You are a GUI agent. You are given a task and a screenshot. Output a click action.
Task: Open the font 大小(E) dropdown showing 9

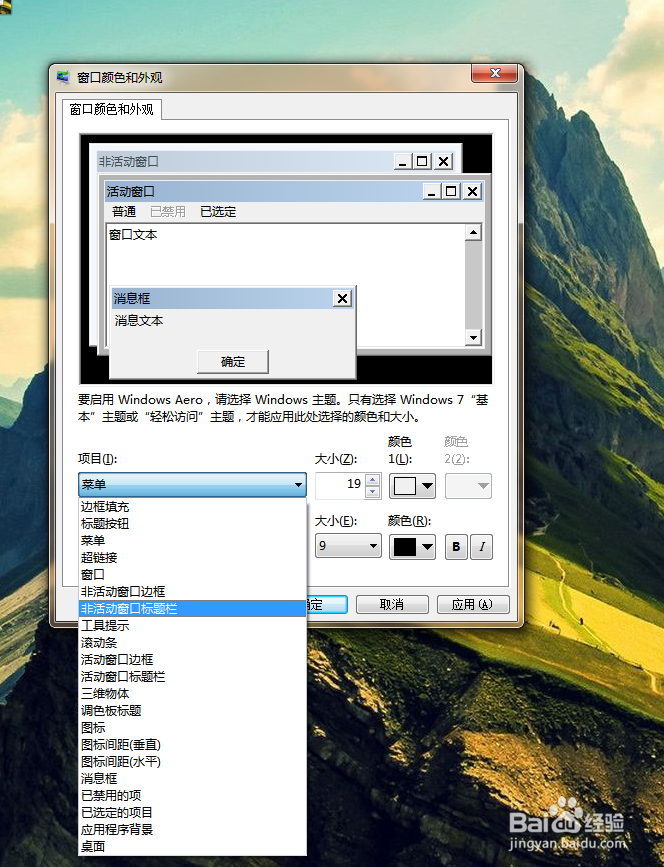pyautogui.click(x=348, y=546)
